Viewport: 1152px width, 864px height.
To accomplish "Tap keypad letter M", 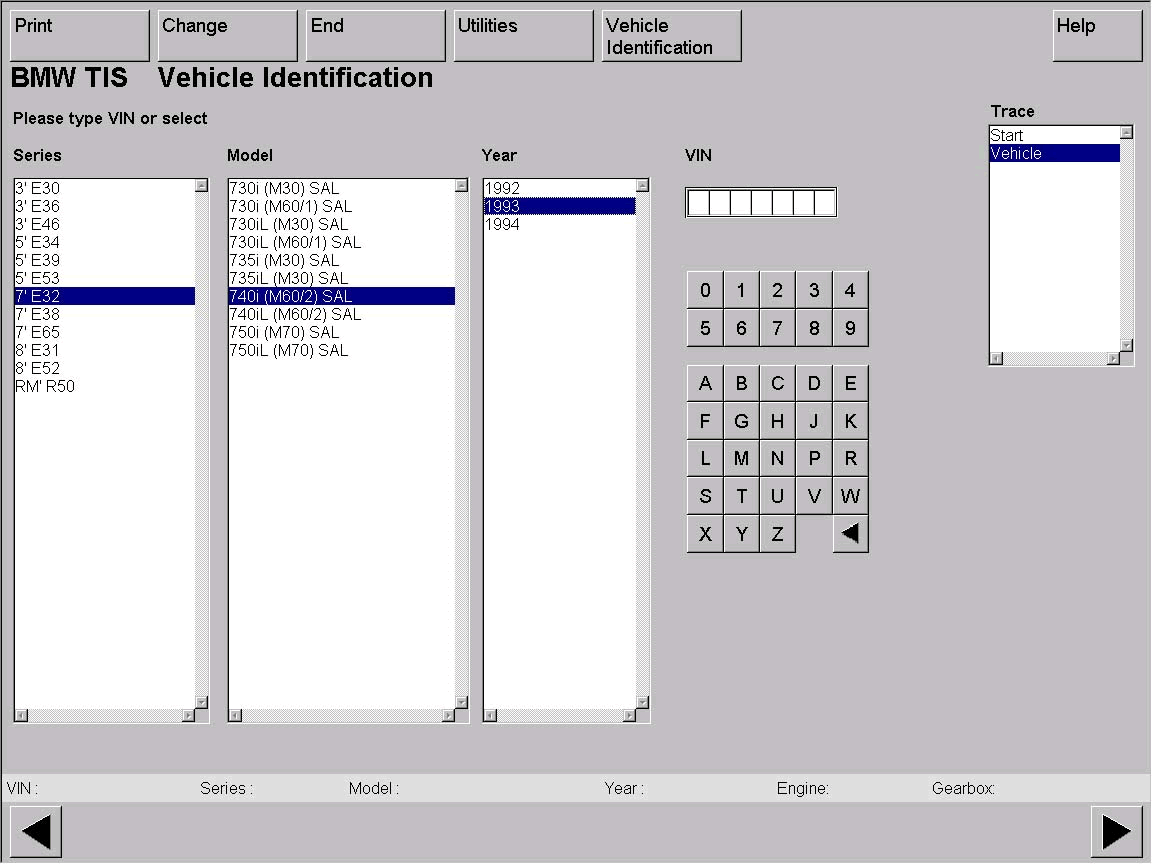I will tap(741, 458).
